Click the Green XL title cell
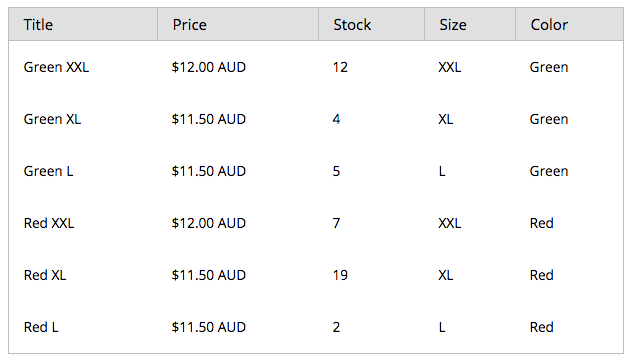The width and height of the screenshot is (631, 361). 52,119
